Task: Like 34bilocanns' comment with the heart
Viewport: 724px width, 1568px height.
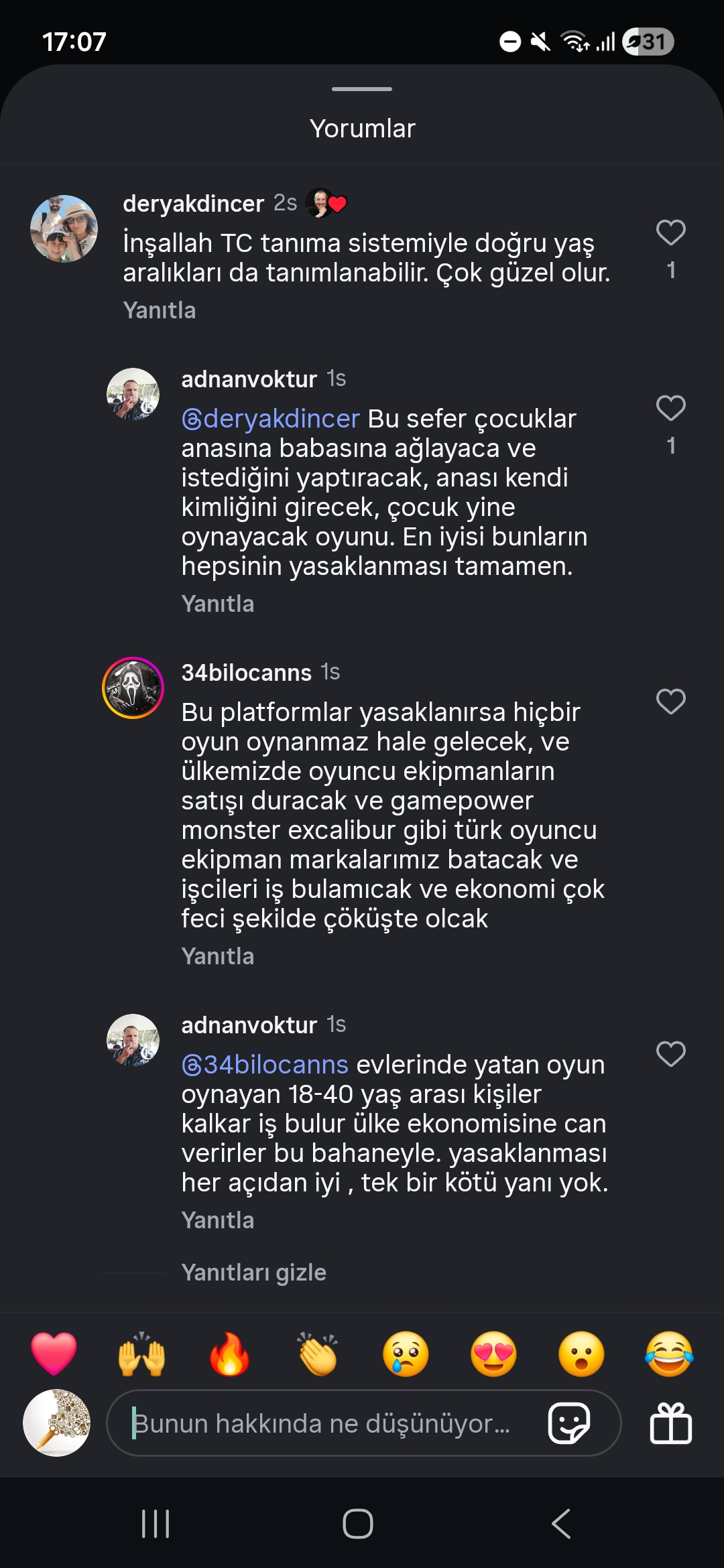Action: [670, 702]
